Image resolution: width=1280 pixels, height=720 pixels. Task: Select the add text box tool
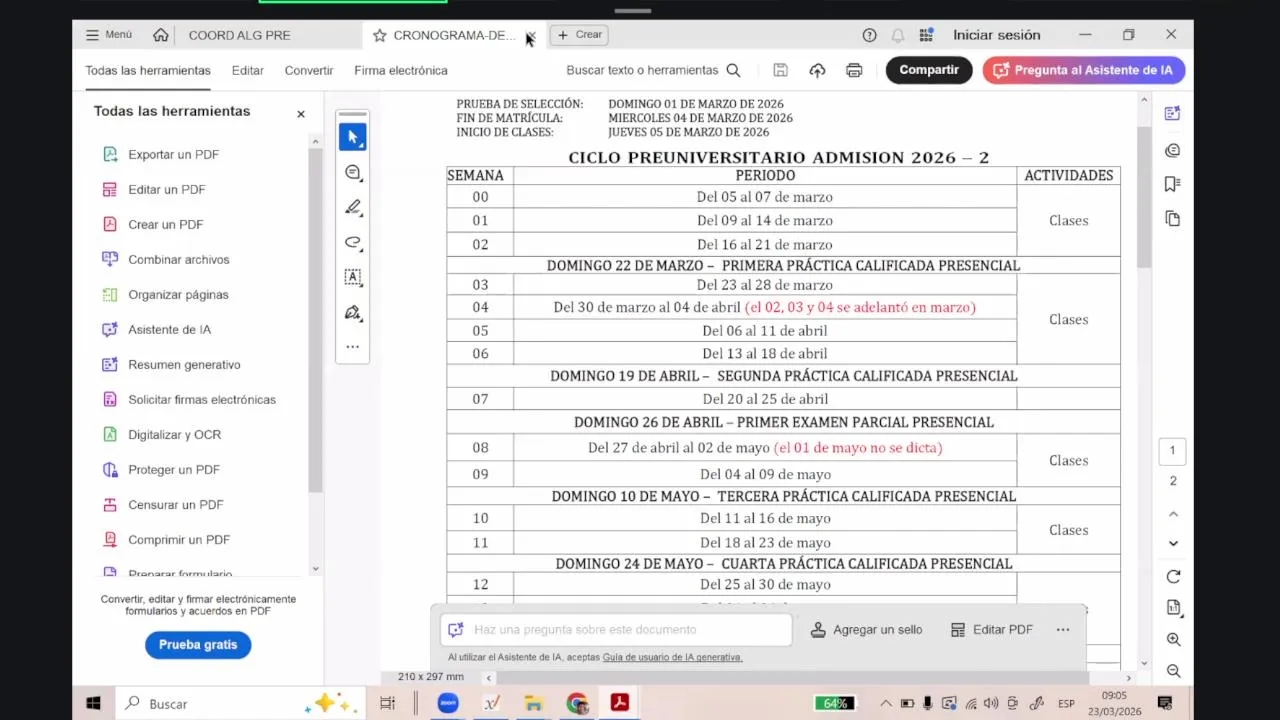[353, 277]
